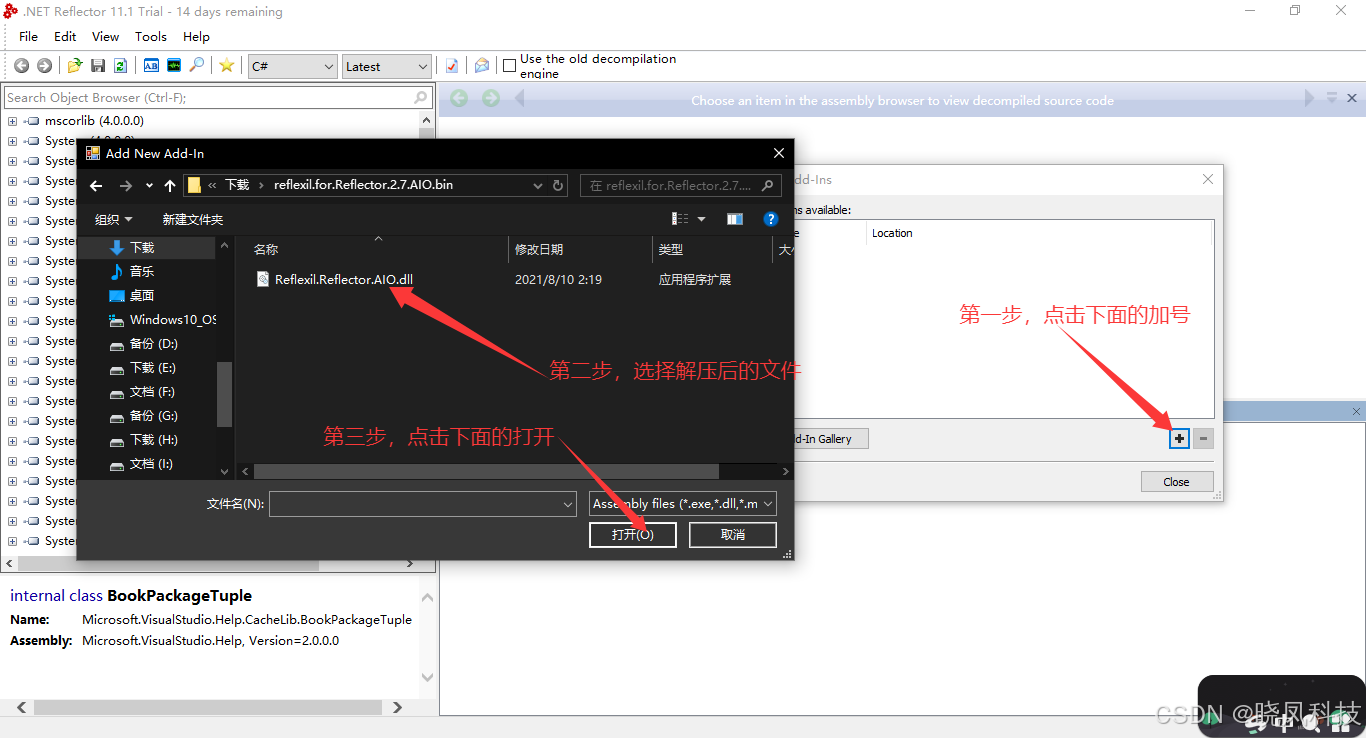Click the checklist options toolbar icon

point(452,65)
